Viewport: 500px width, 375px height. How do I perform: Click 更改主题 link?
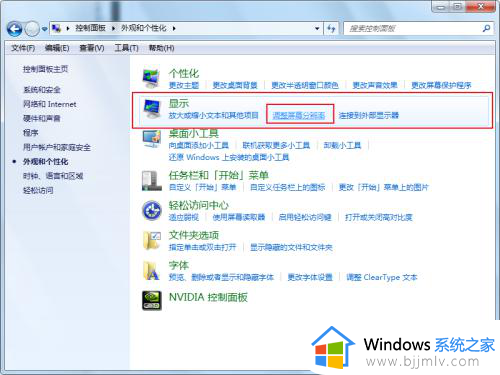coord(184,85)
